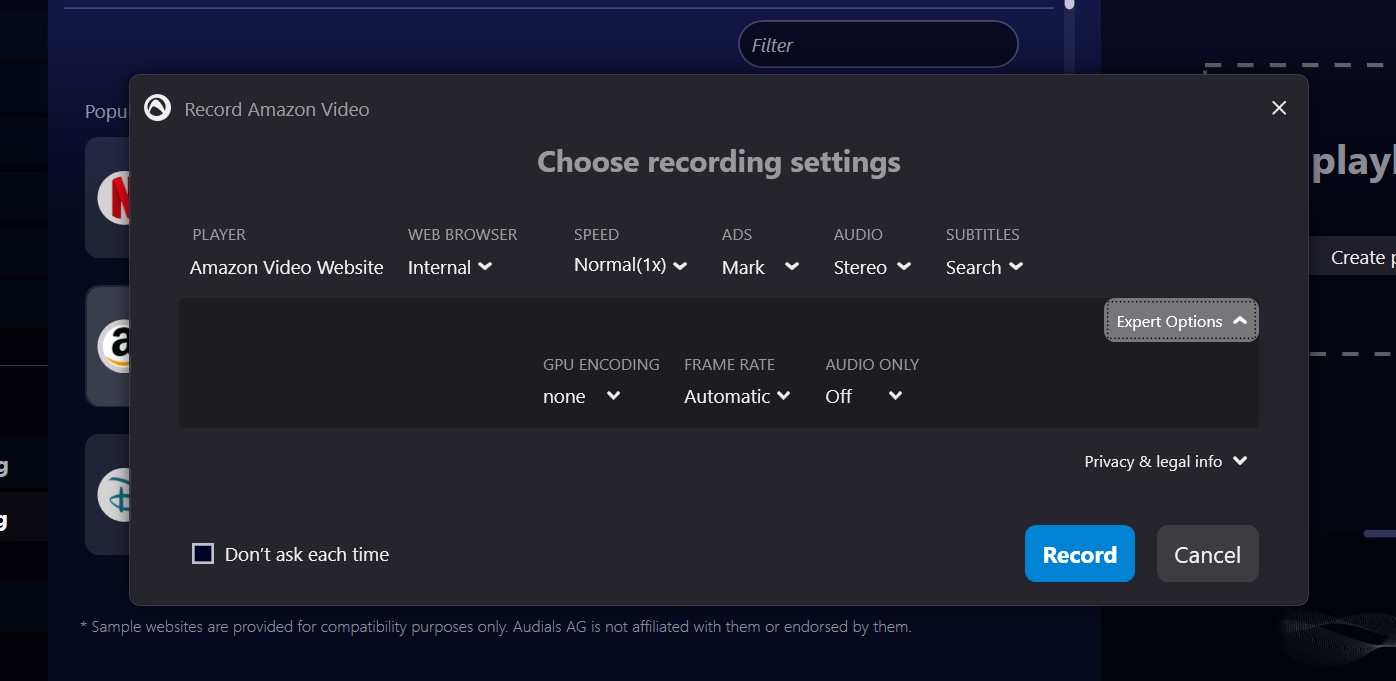Click the sample websites disclaimer text
The image size is (1396, 681).
496,627
